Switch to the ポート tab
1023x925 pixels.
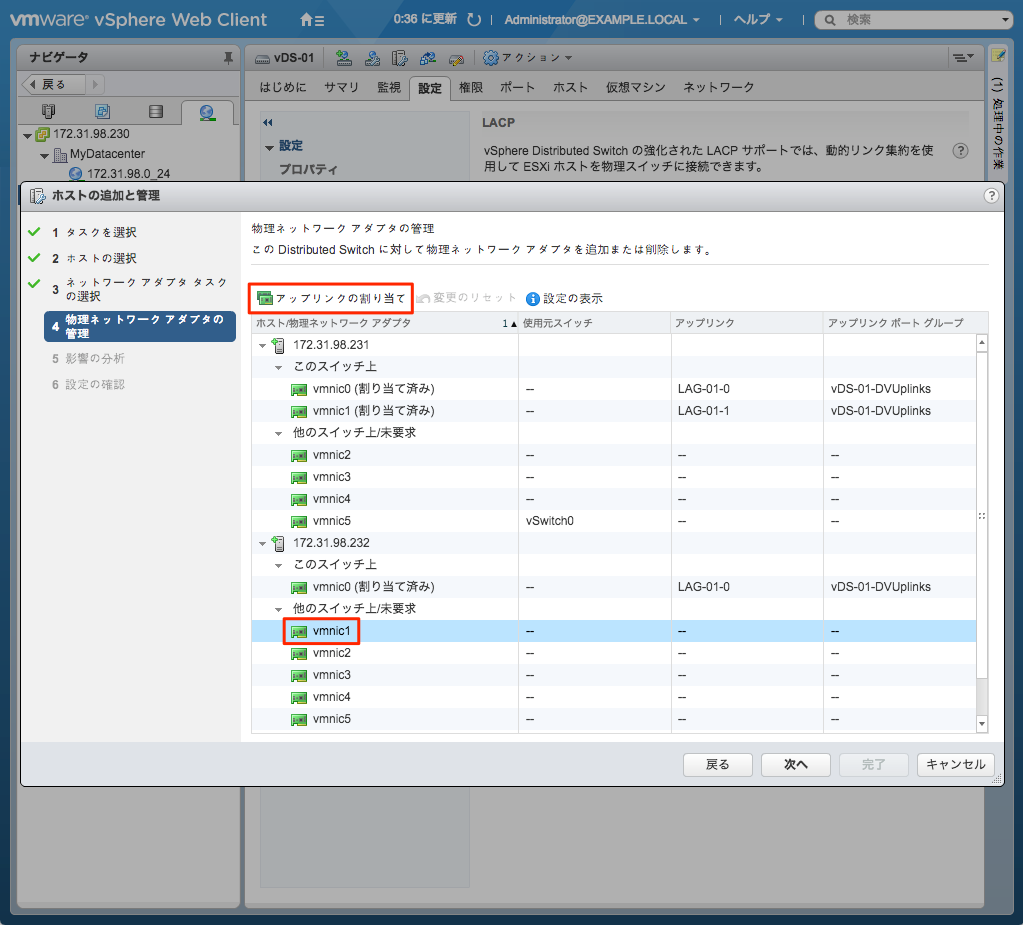click(517, 87)
